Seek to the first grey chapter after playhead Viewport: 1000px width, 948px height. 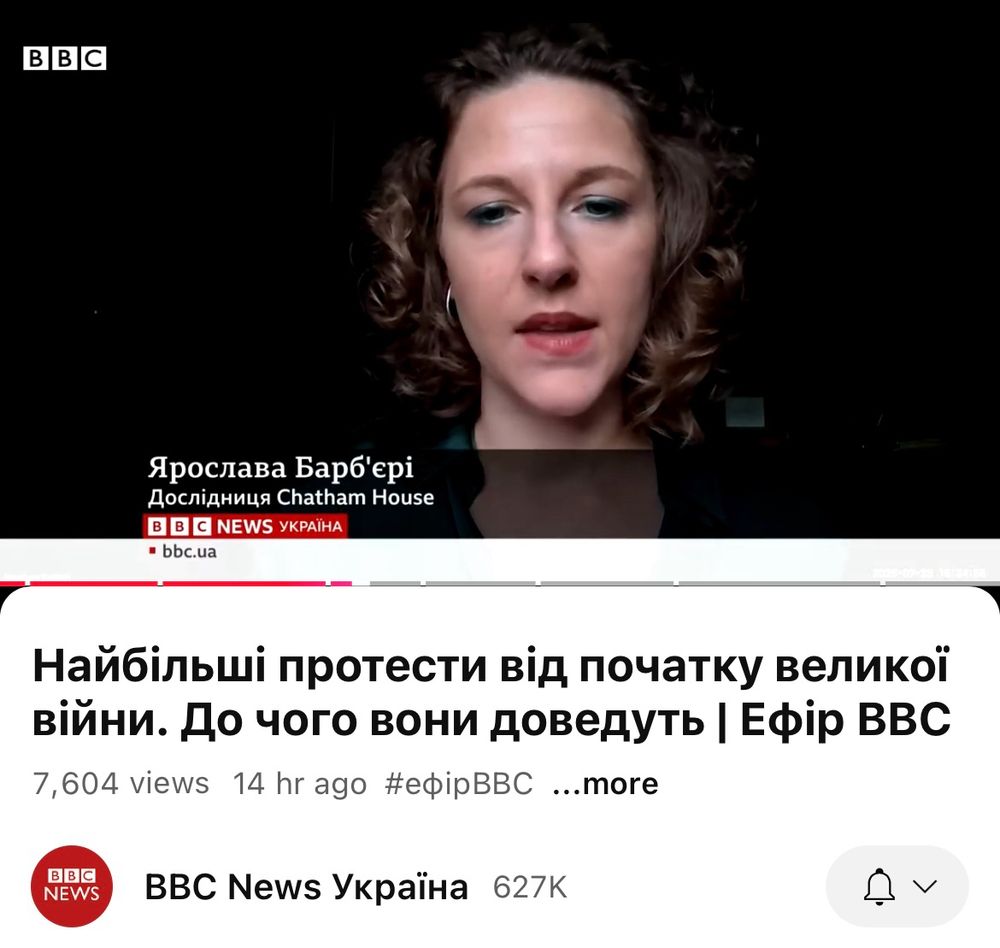click(395, 583)
